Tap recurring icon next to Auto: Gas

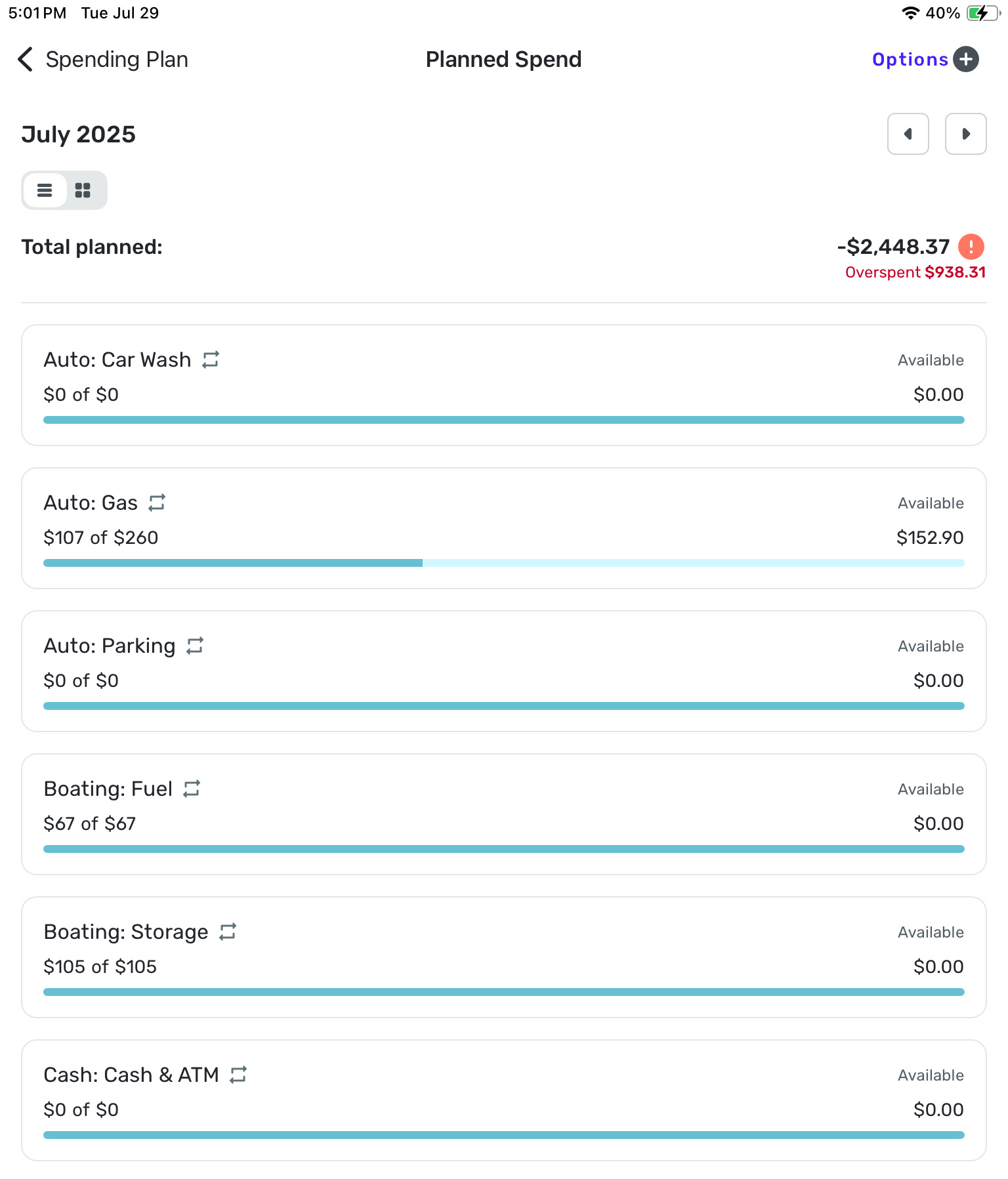coord(157,503)
